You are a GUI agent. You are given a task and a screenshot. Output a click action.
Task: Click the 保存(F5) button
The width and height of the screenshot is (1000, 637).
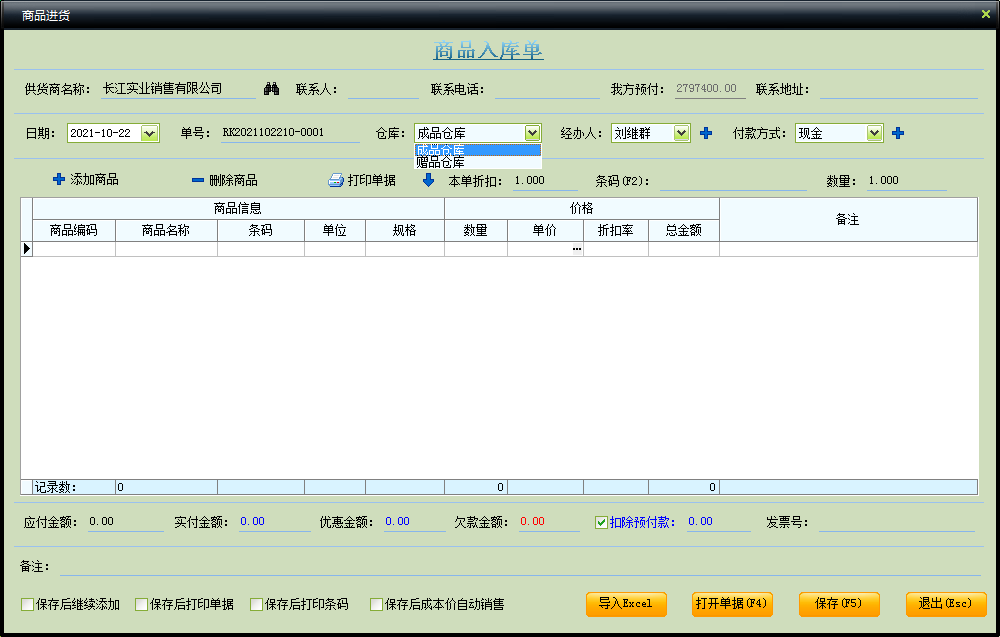[x=839, y=604]
